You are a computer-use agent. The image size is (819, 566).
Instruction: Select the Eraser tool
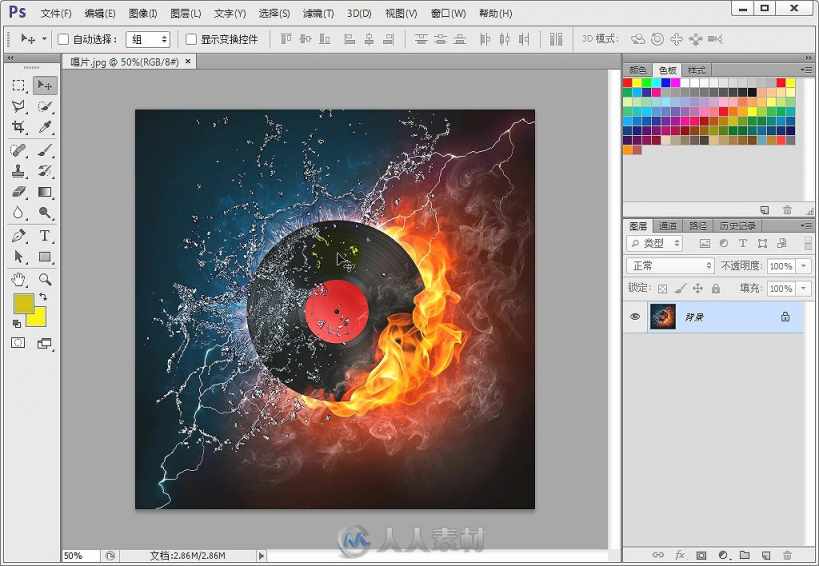point(19,192)
